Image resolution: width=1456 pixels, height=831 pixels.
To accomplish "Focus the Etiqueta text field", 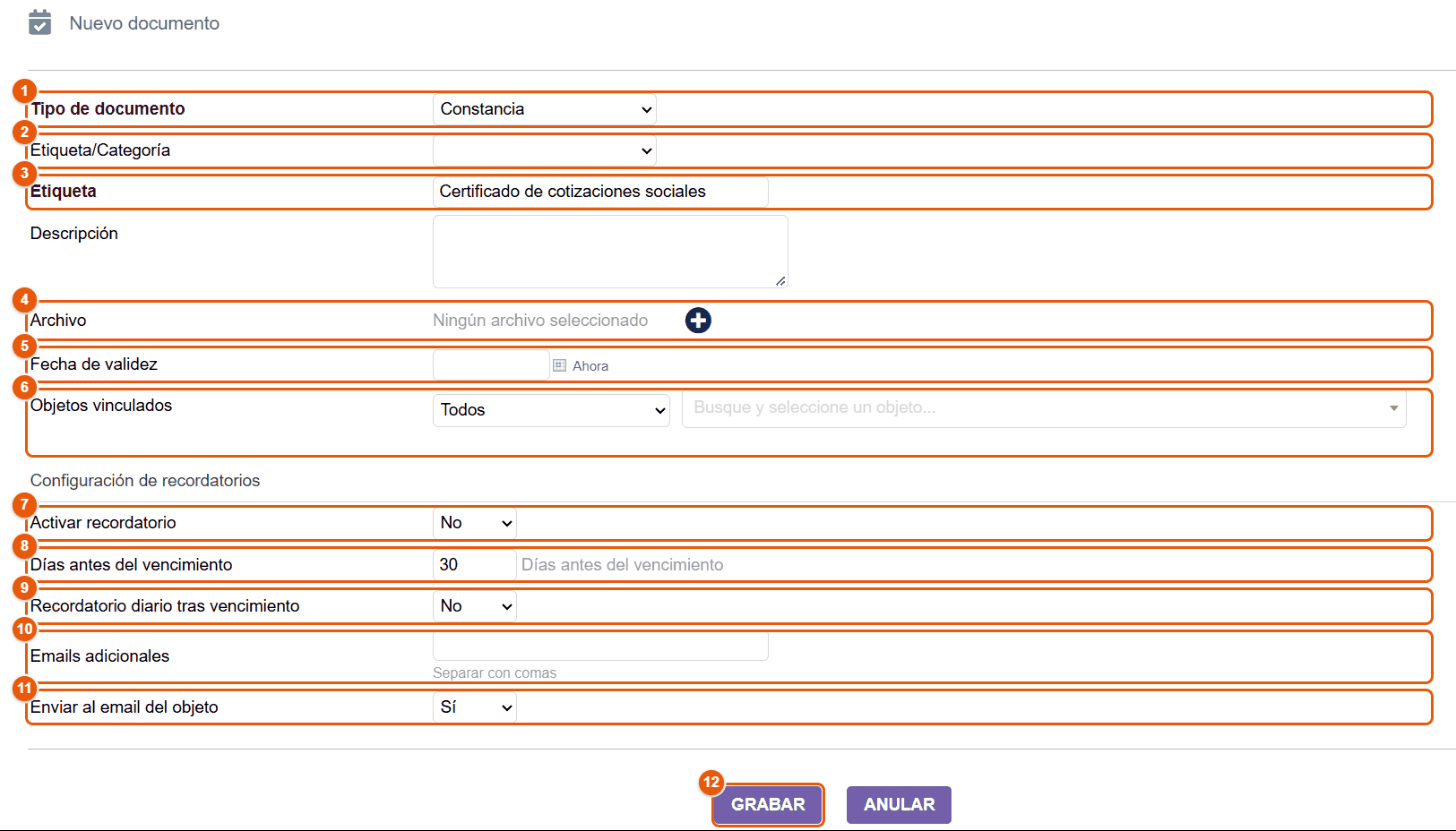I will coord(601,192).
